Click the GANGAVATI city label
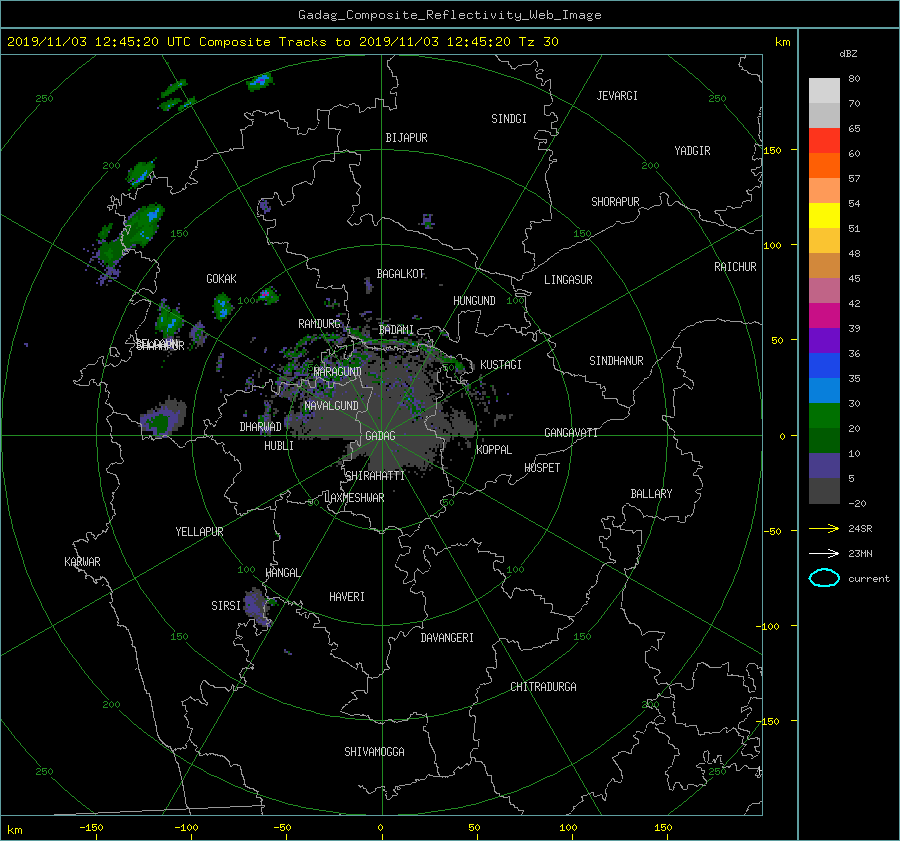This screenshot has width=900, height=841. (x=571, y=433)
